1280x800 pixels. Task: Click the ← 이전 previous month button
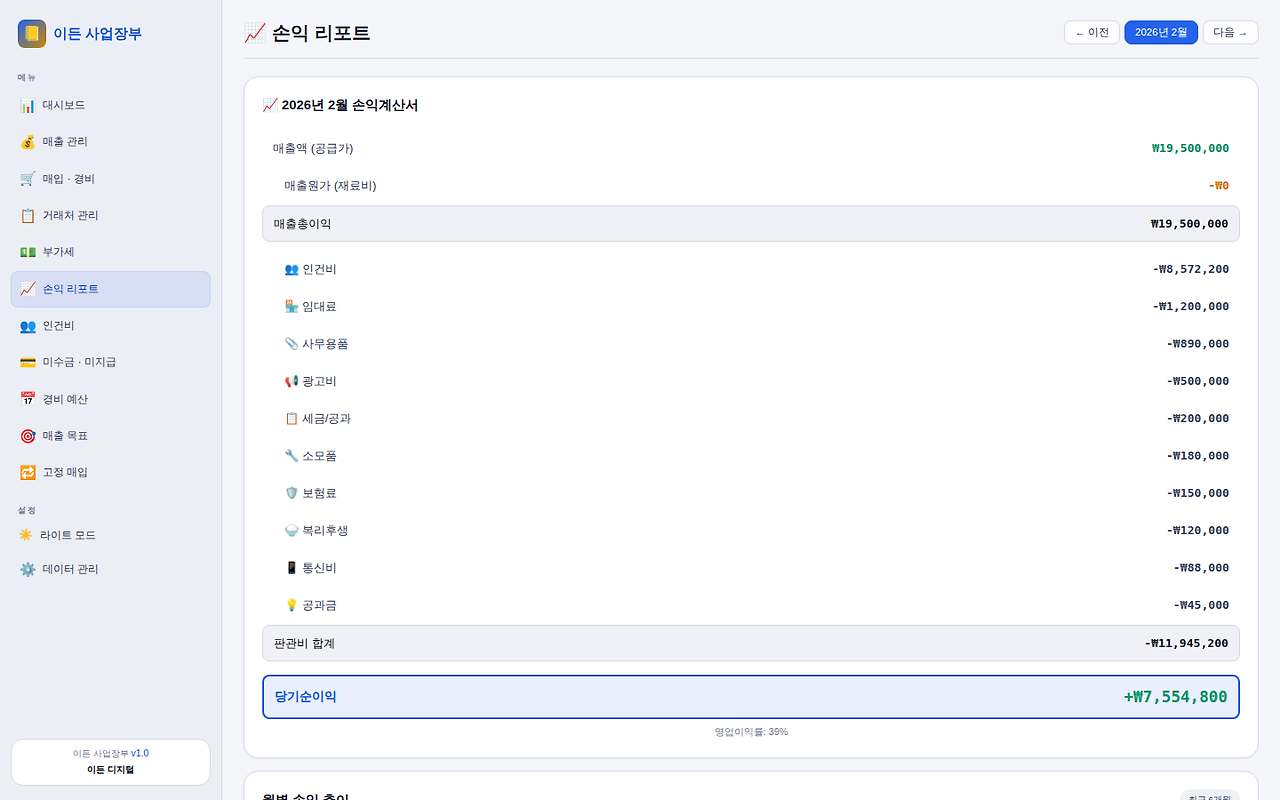[x=1091, y=32]
